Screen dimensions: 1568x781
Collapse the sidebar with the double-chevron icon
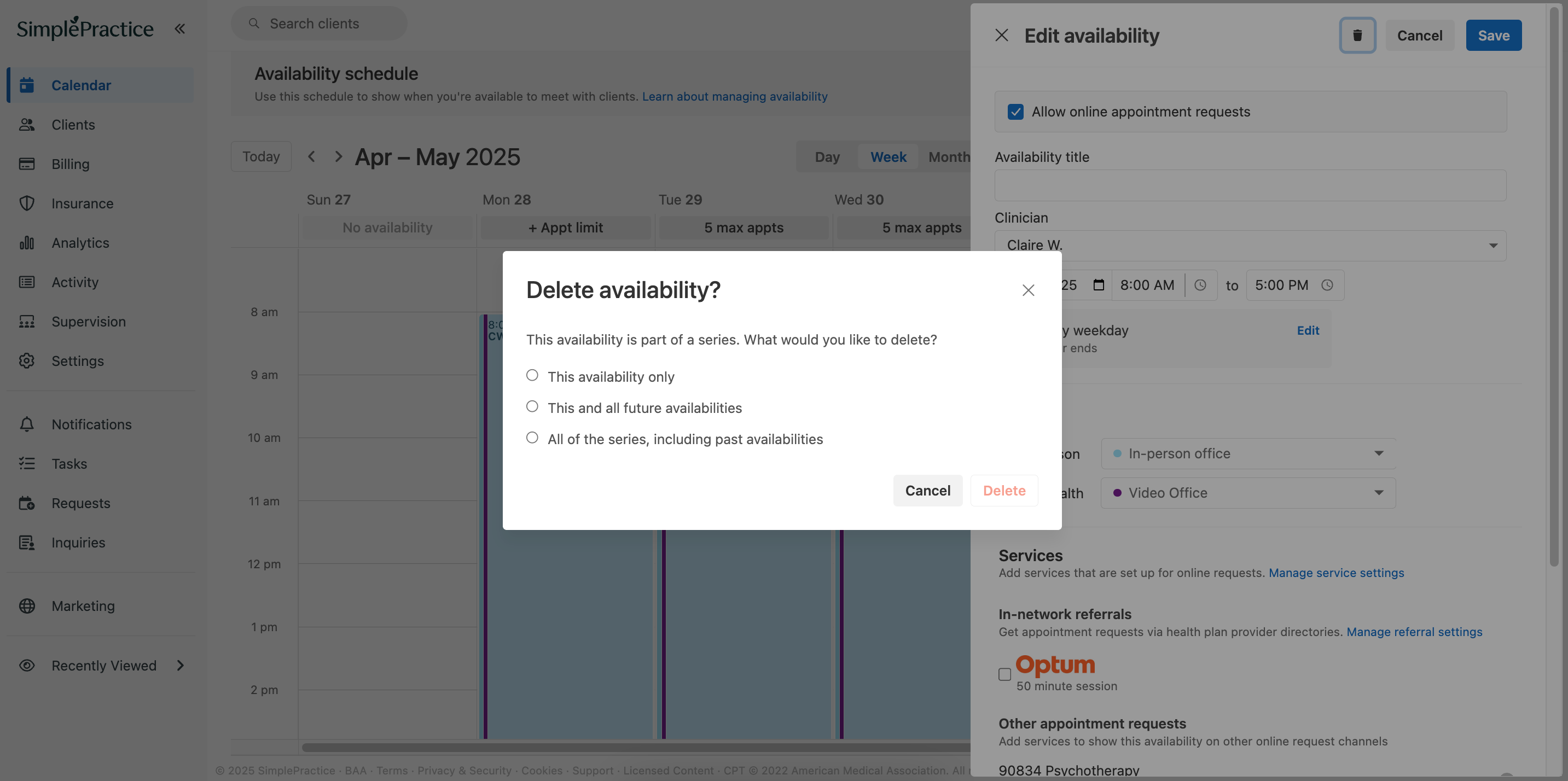click(x=179, y=28)
